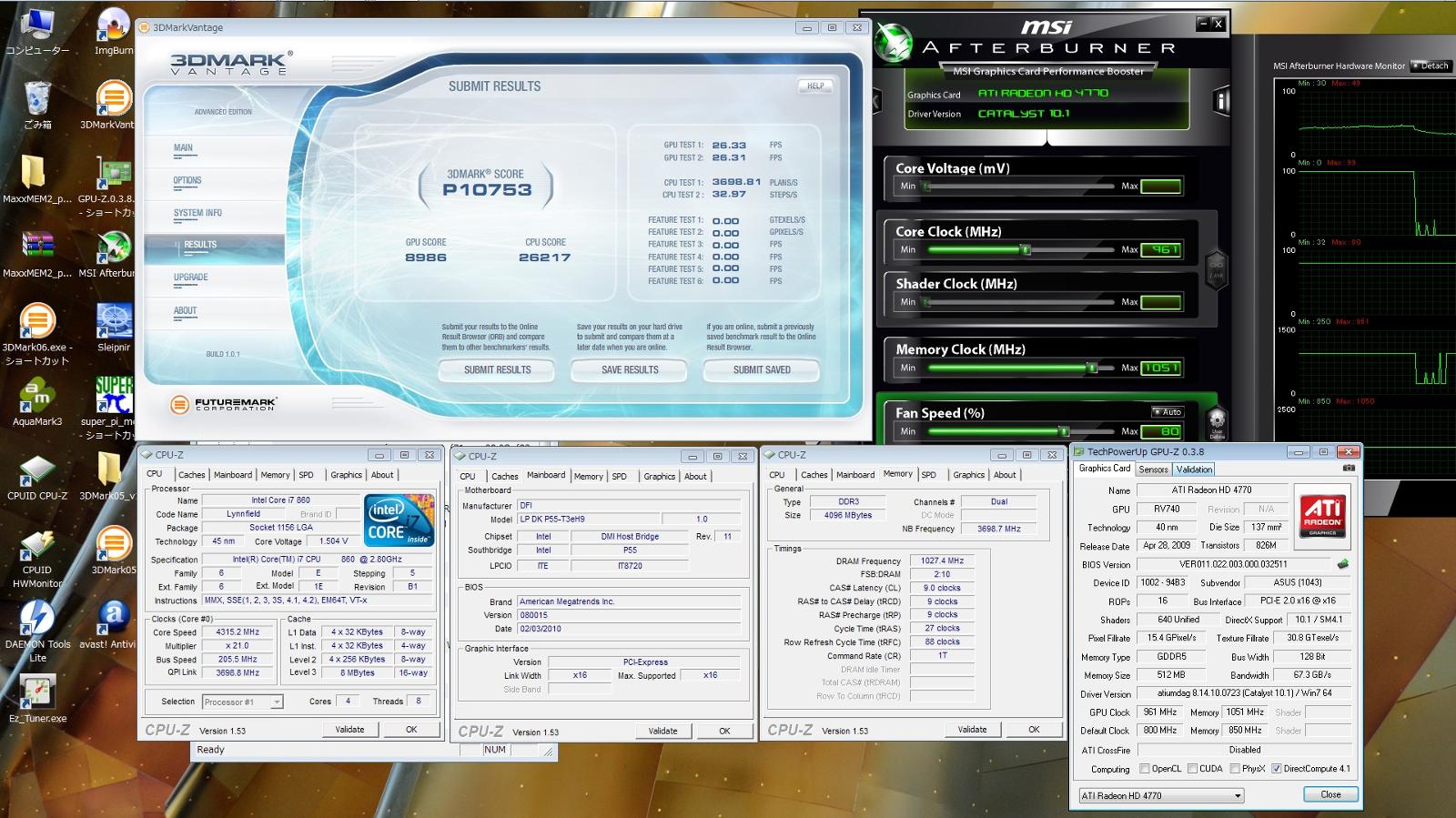Open the ImgBurn desktop shortcut
This screenshot has width=1456, height=818.
[114, 32]
